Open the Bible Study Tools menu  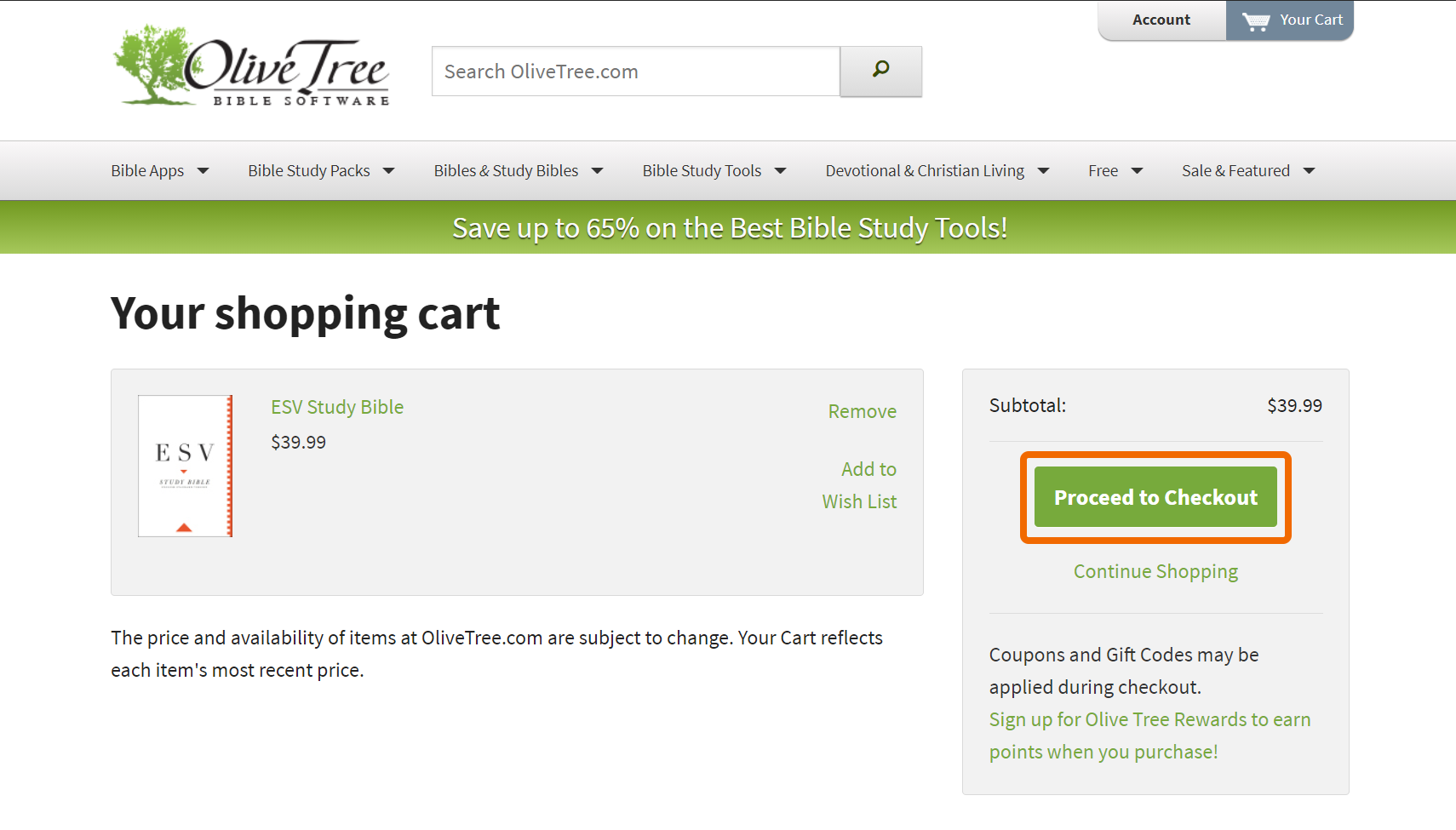click(x=702, y=171)
